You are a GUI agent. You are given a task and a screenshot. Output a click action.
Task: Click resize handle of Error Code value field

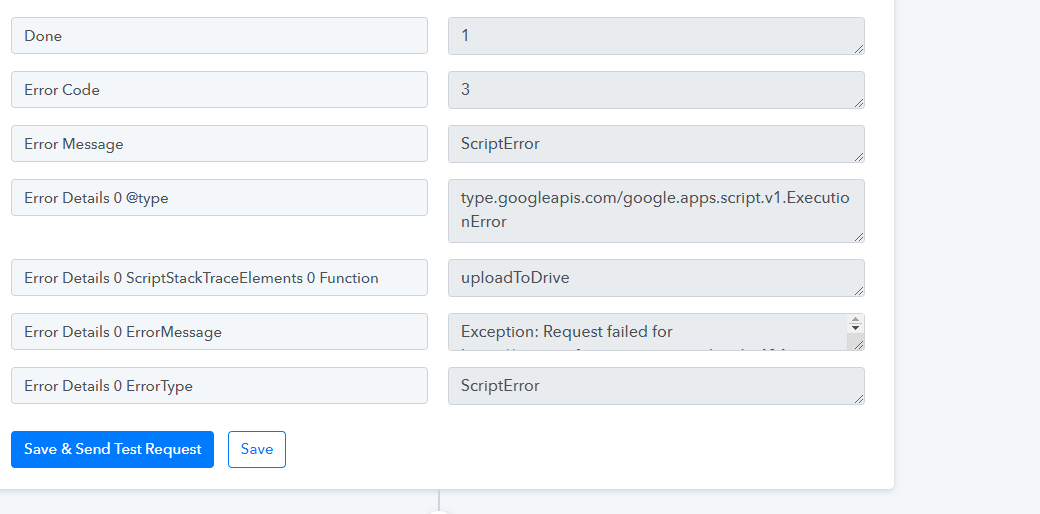coord(858,102)
